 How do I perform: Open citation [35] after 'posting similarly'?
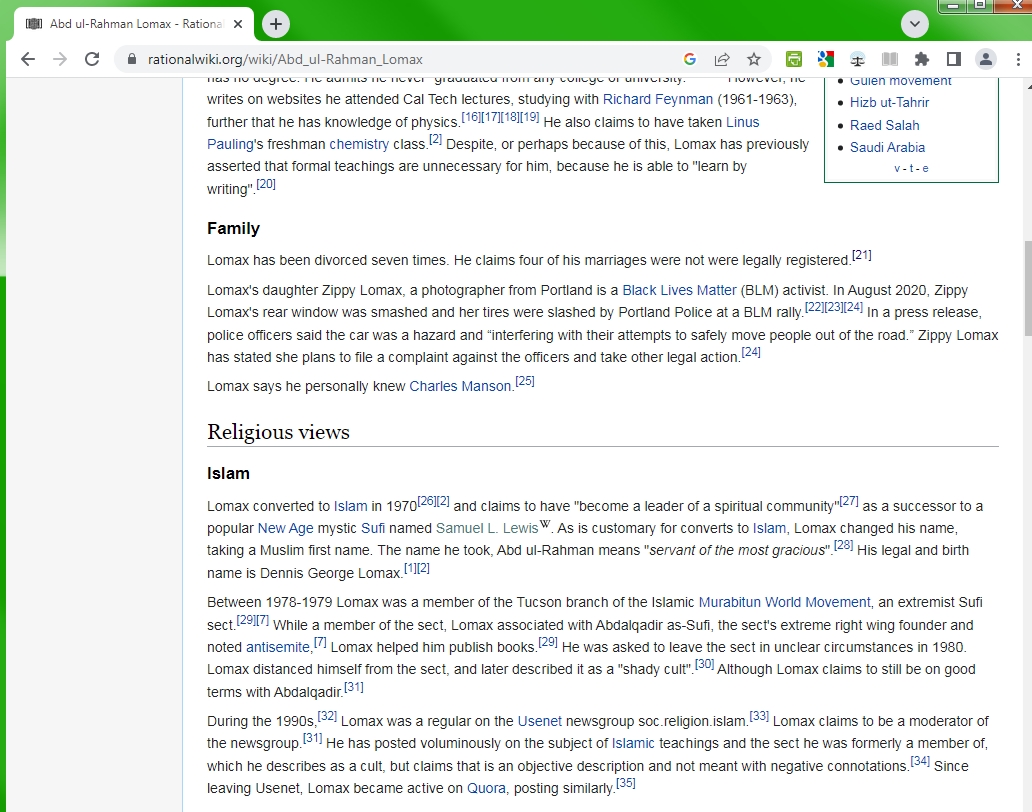(x=626, y=783)
